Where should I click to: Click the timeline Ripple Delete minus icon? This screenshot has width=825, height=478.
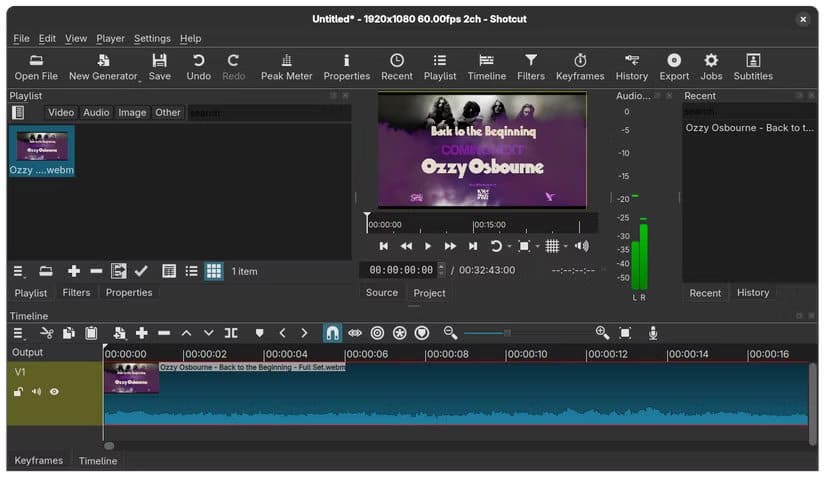tap(164, 333)
